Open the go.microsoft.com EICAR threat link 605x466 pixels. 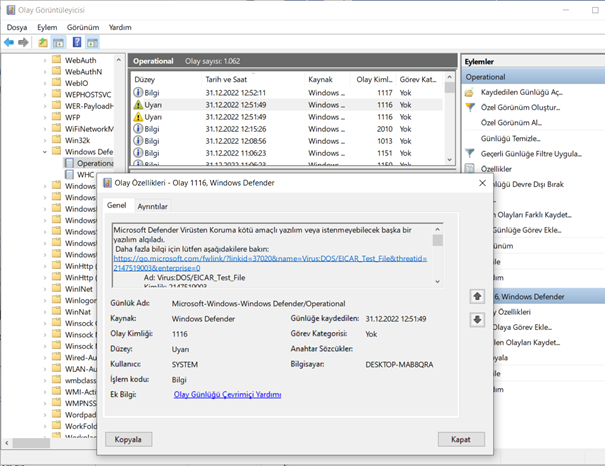click(x=270, y=263)
